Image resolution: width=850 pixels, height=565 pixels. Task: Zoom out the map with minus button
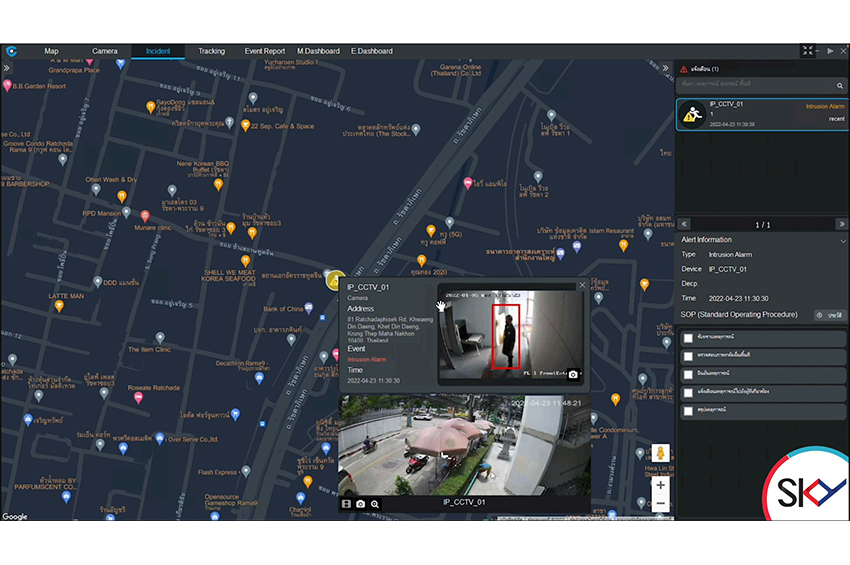click(660, 504)
